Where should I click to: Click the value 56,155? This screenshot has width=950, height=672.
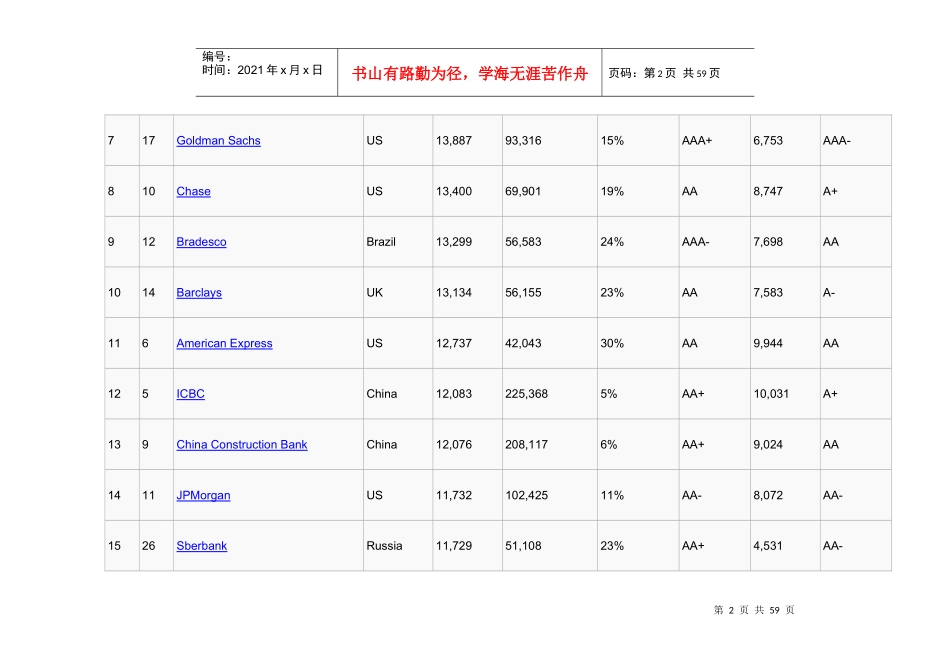point(523,293)
